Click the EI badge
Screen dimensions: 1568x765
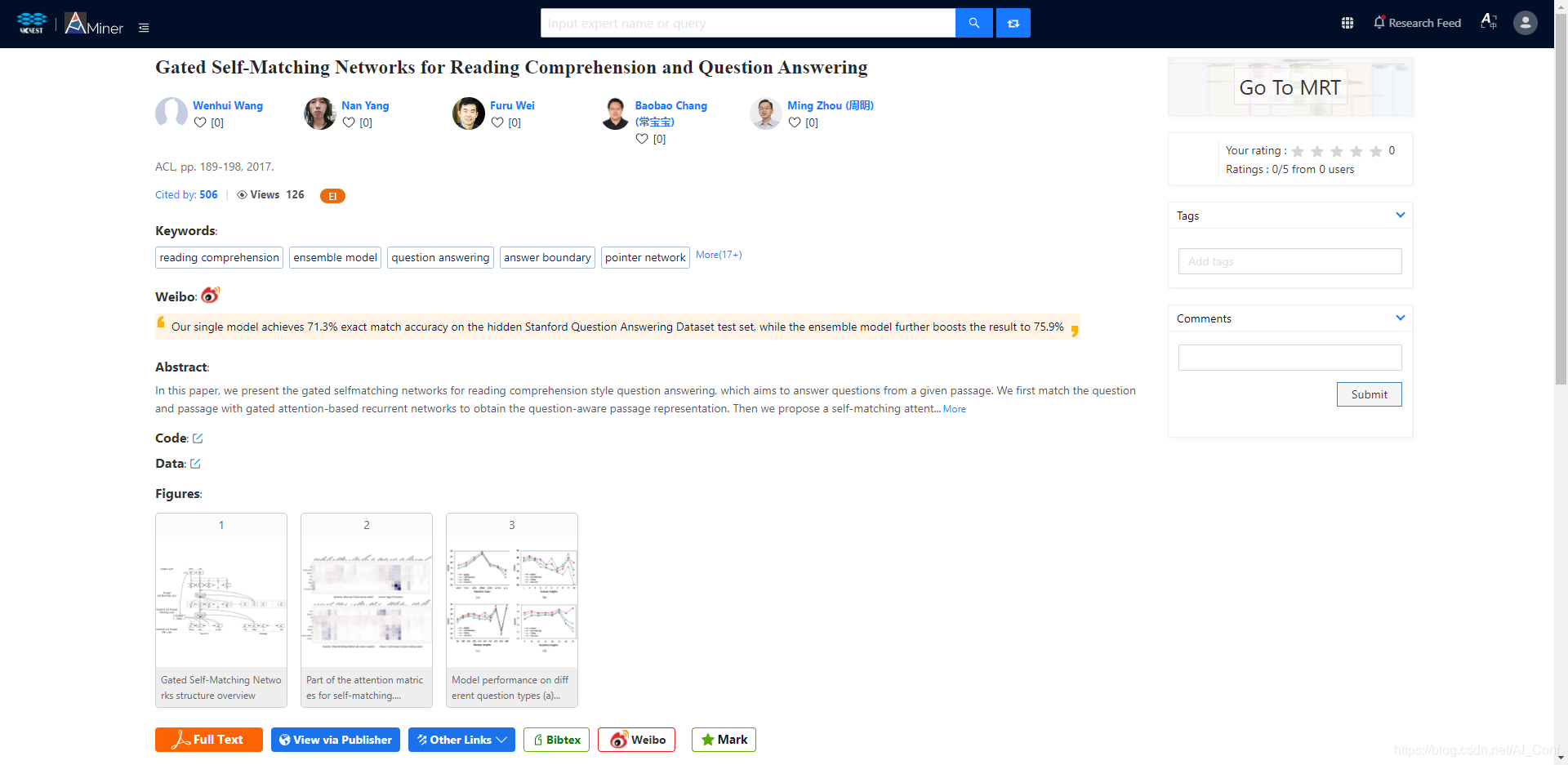coord(332,196)
